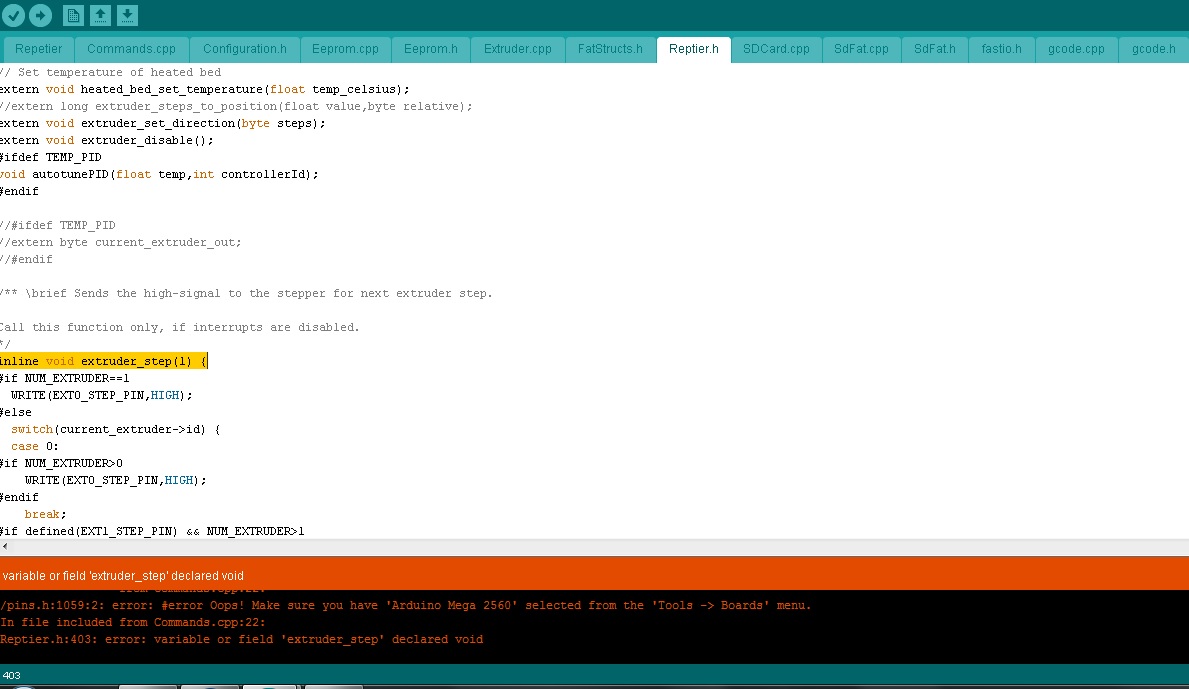
Task: Click the horizontal scrollbar left arrow
Action: point(5,546)
